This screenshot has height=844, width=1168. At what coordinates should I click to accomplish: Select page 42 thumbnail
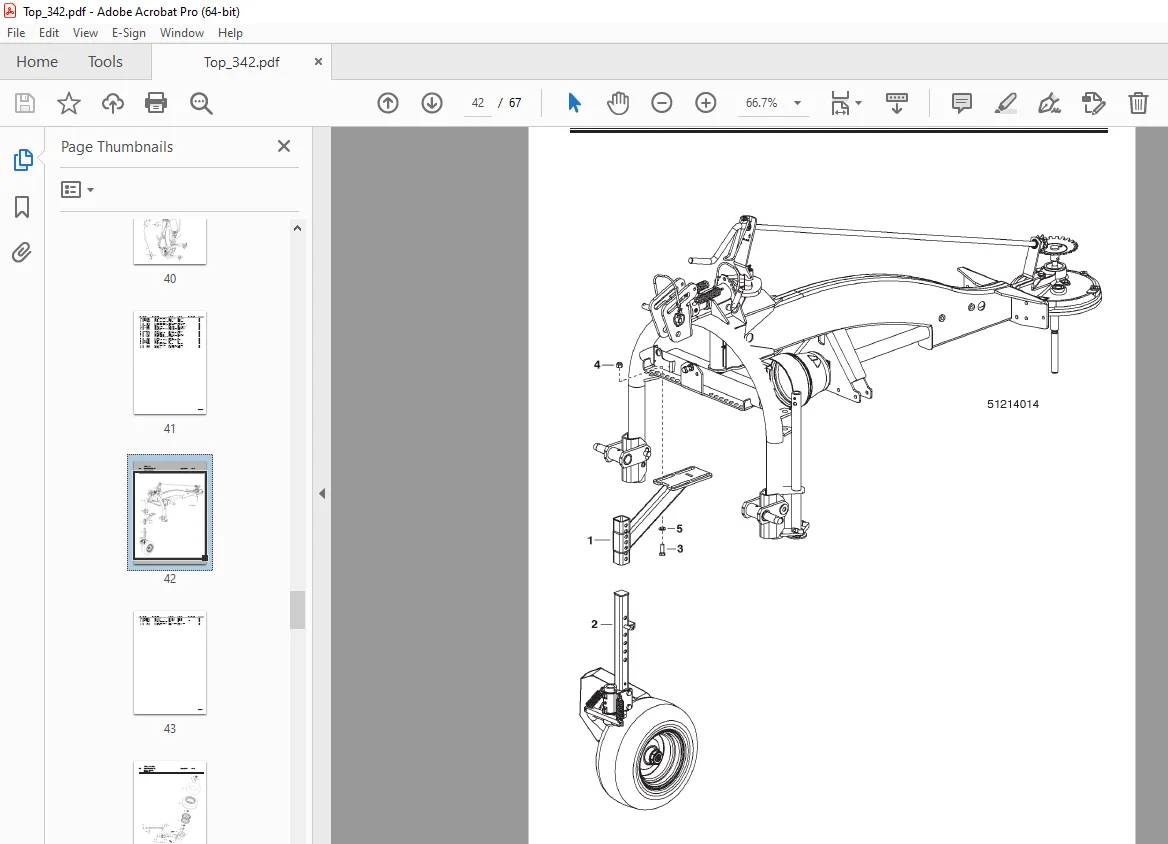(170, 513)
